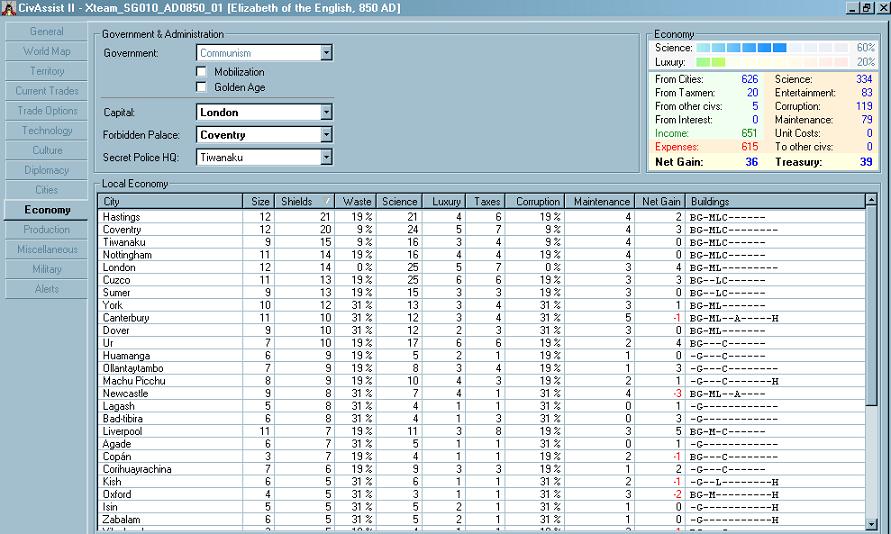Select the Machu Picchu city row
The width and height of the screenshot is (891, 534).
pyautogui.click(x=481, y=381)
